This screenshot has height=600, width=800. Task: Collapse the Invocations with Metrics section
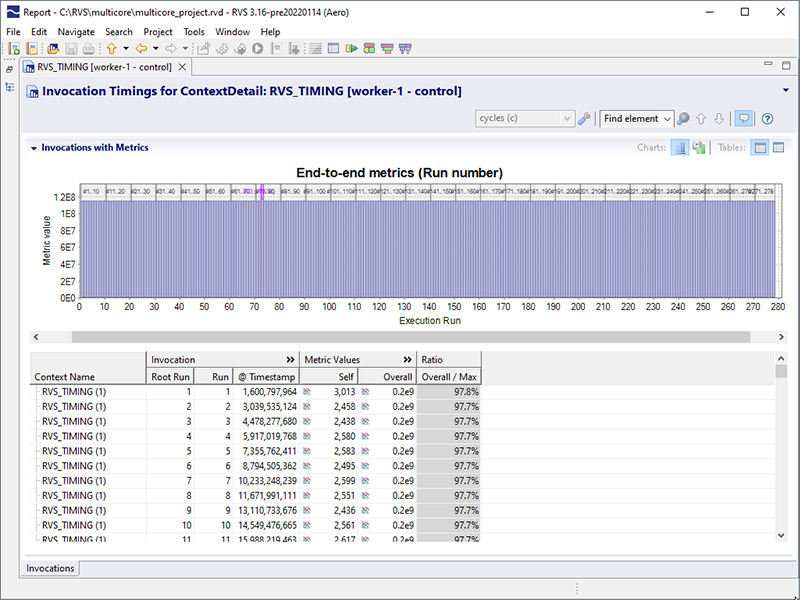[34, 148]
